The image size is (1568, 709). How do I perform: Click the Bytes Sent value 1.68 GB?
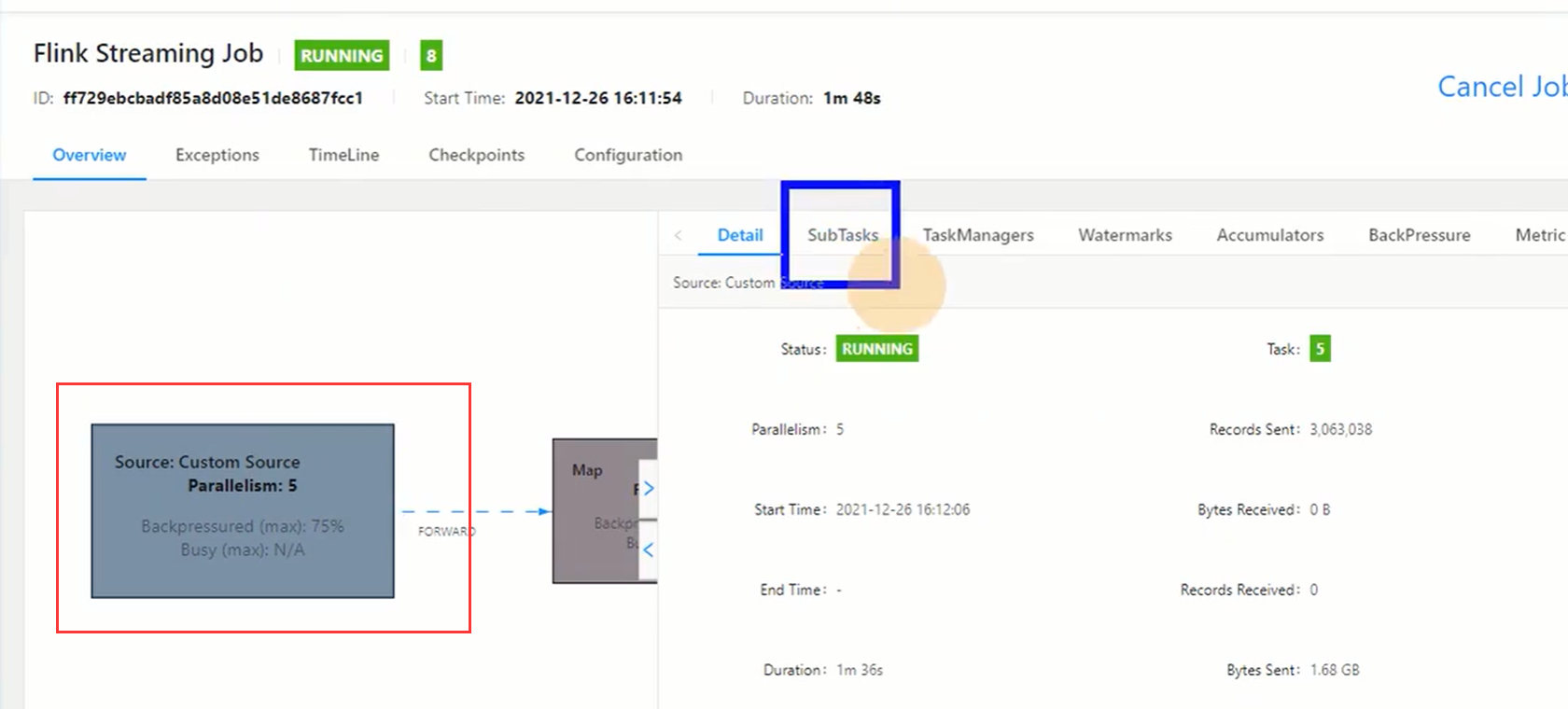point(1335,670)
